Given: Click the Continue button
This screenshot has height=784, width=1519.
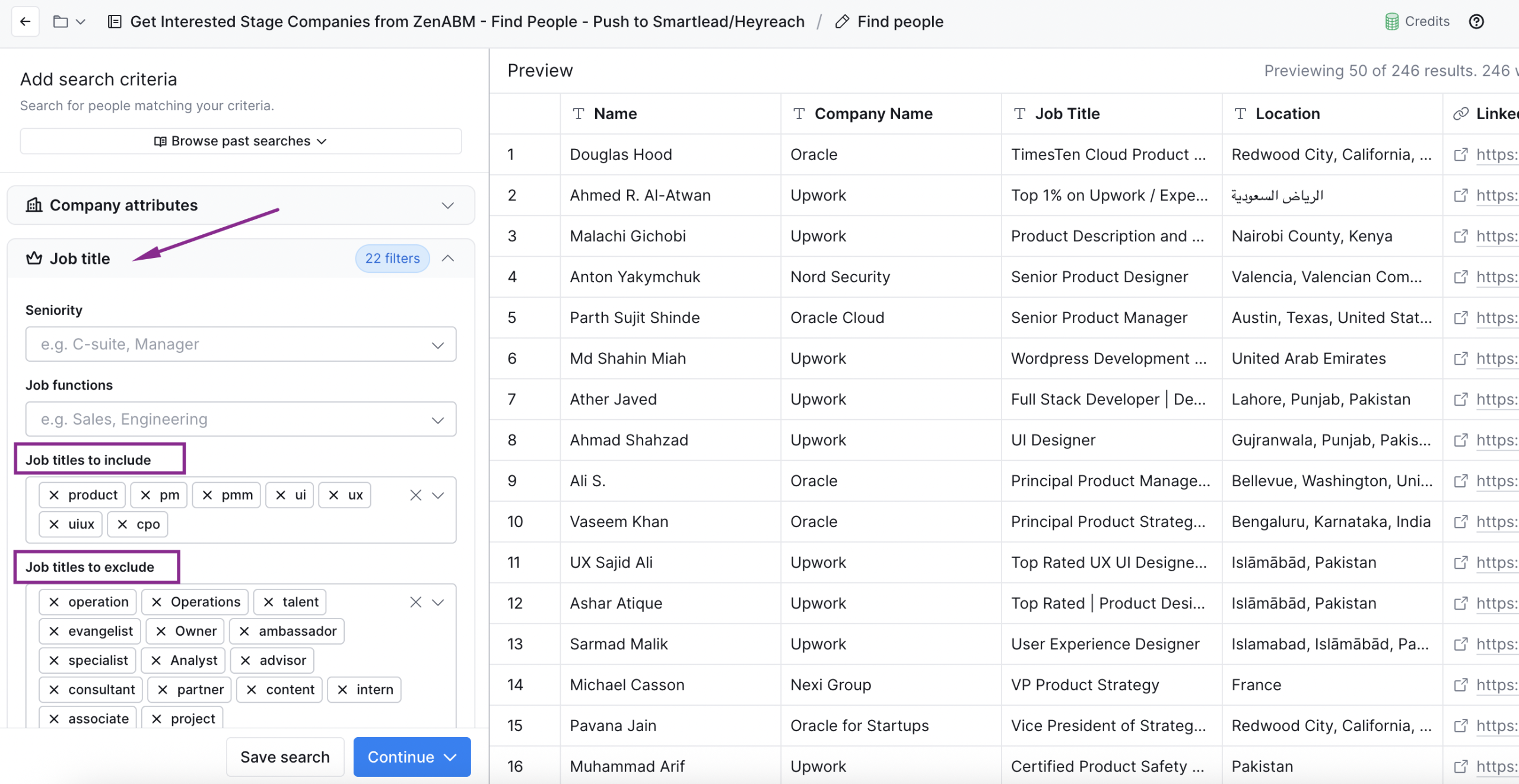Looking at the screenshot, I should click(x=411, y=757).
